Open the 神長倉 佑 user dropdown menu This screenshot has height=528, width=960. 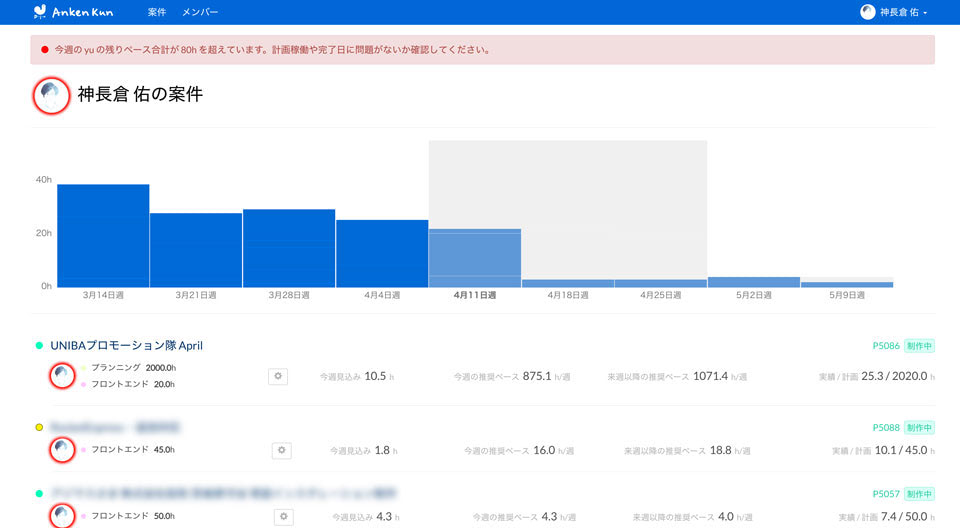click(894, 12)
